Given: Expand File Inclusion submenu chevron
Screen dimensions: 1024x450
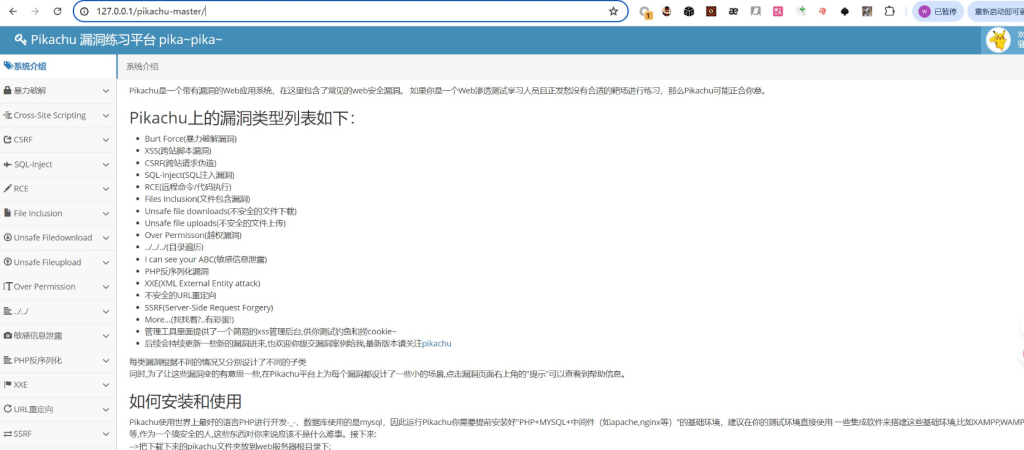Looking at the screenshot, I should tap(106, 213).
